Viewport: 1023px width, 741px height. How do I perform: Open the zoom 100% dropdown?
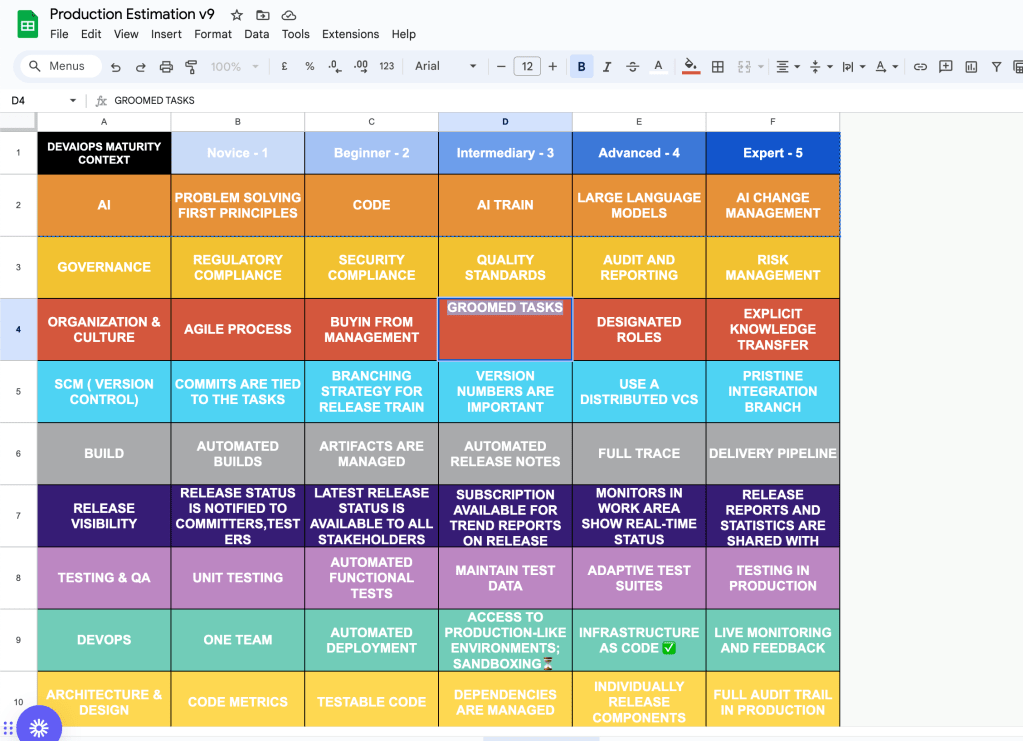coord(235,67)
